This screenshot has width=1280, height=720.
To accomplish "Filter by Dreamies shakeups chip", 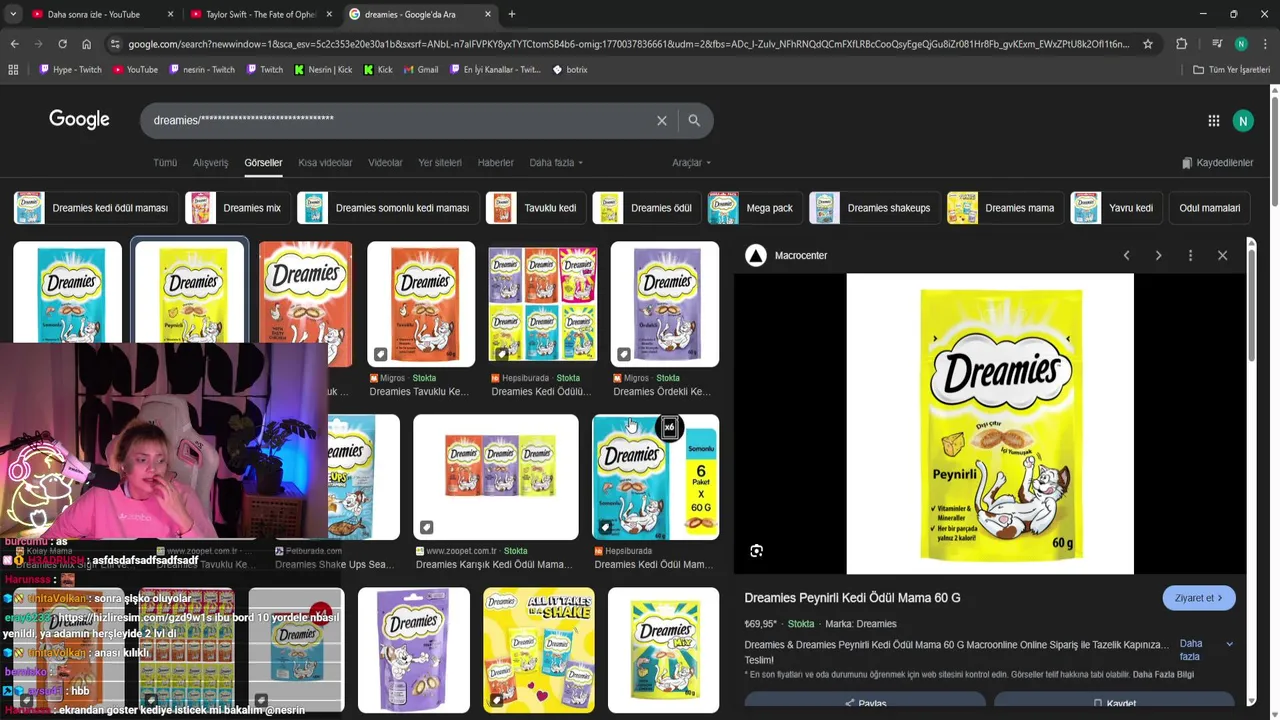I will click(874, 208).
